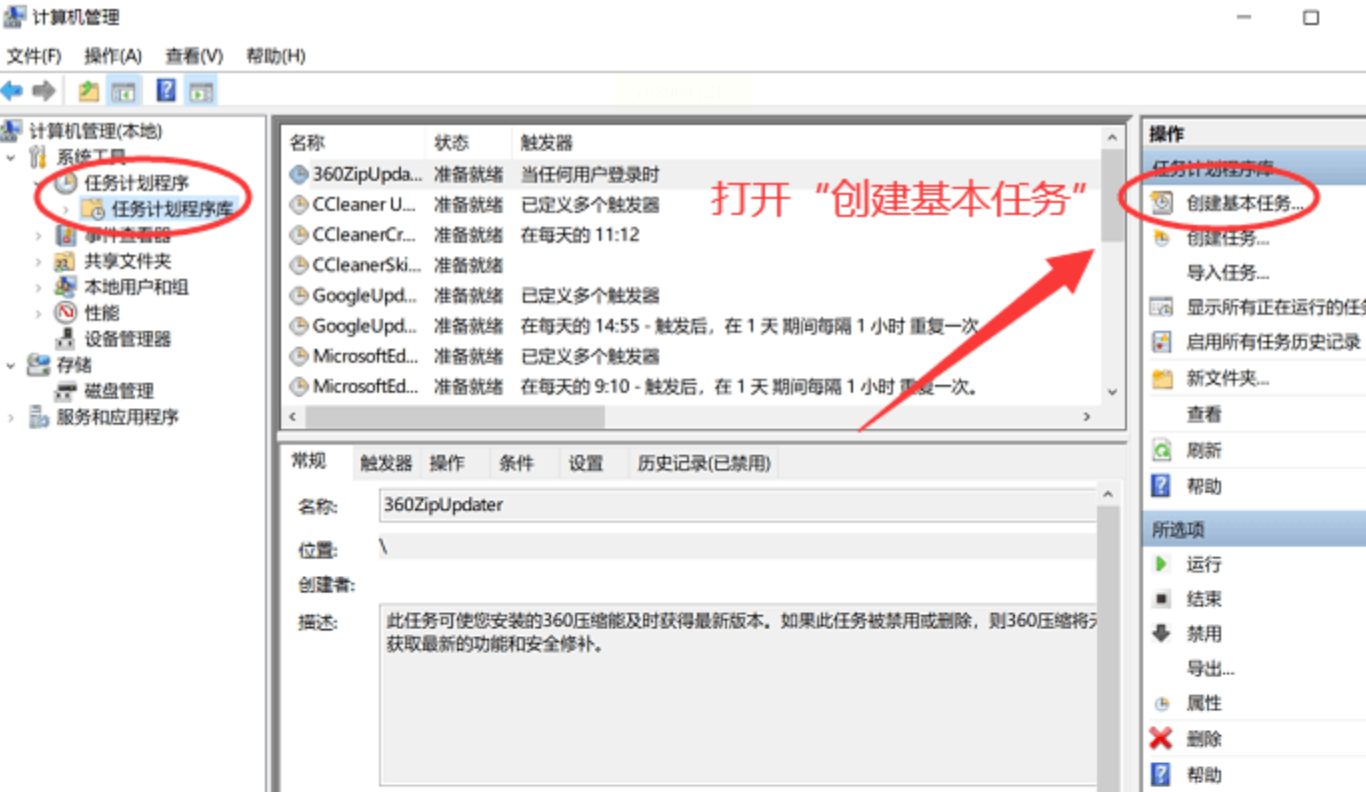Screen dimensions: 1366x792
Task: Click the back arrow toolbar icon
Action: pyautogui.click(x=12, y=92)
